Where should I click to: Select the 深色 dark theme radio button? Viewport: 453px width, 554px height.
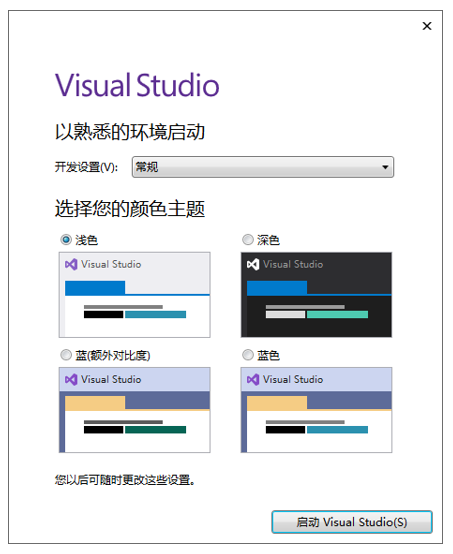click(x=248, y=240)
